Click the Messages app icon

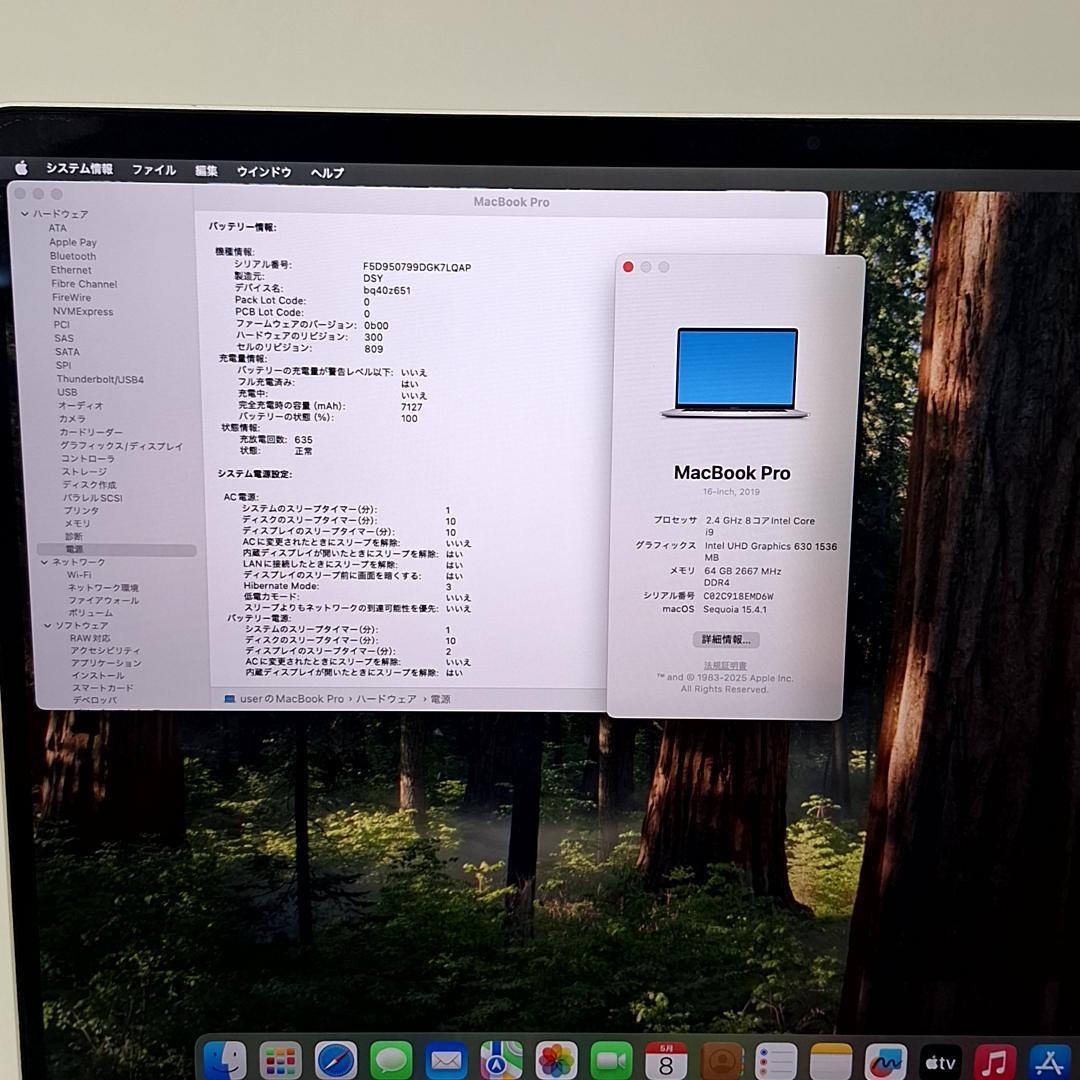390,1058
